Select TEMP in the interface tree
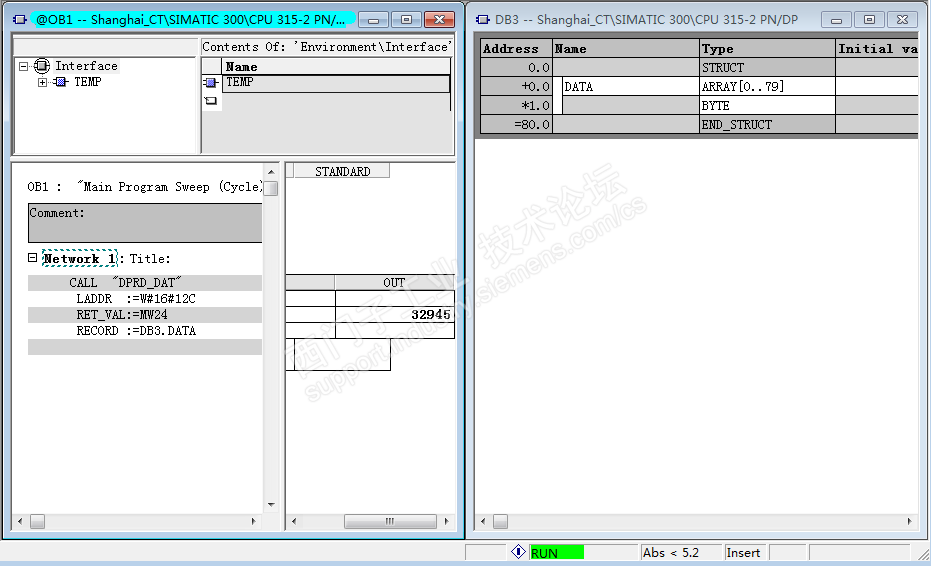 tap(87, 82)
